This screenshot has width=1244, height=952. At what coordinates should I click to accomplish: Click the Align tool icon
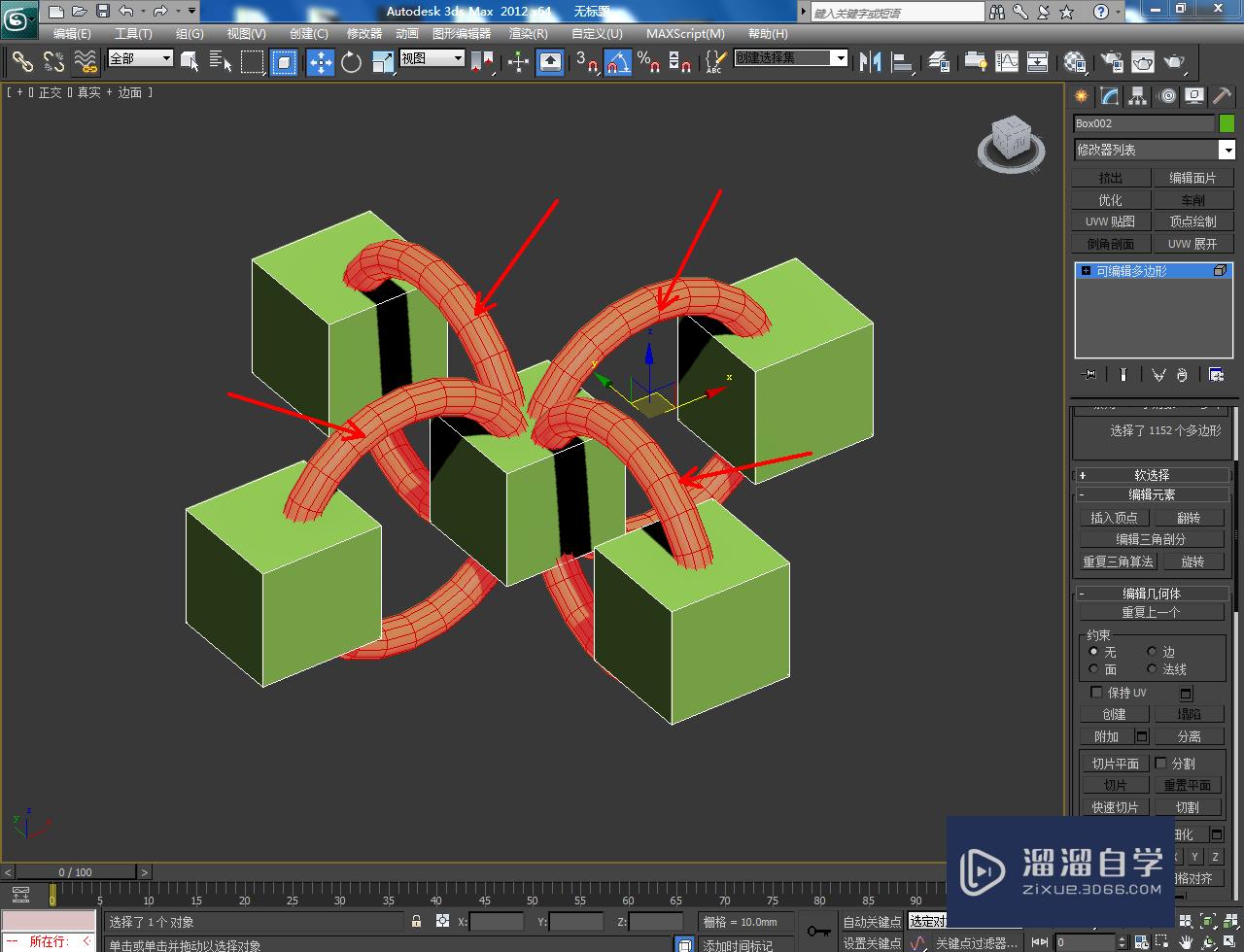(903, 62)
